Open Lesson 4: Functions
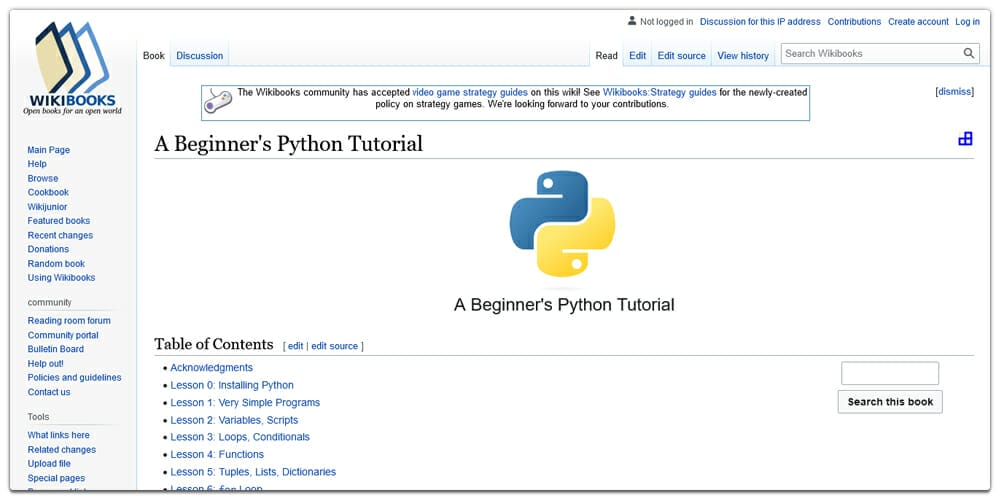 (x=217, y=454)
